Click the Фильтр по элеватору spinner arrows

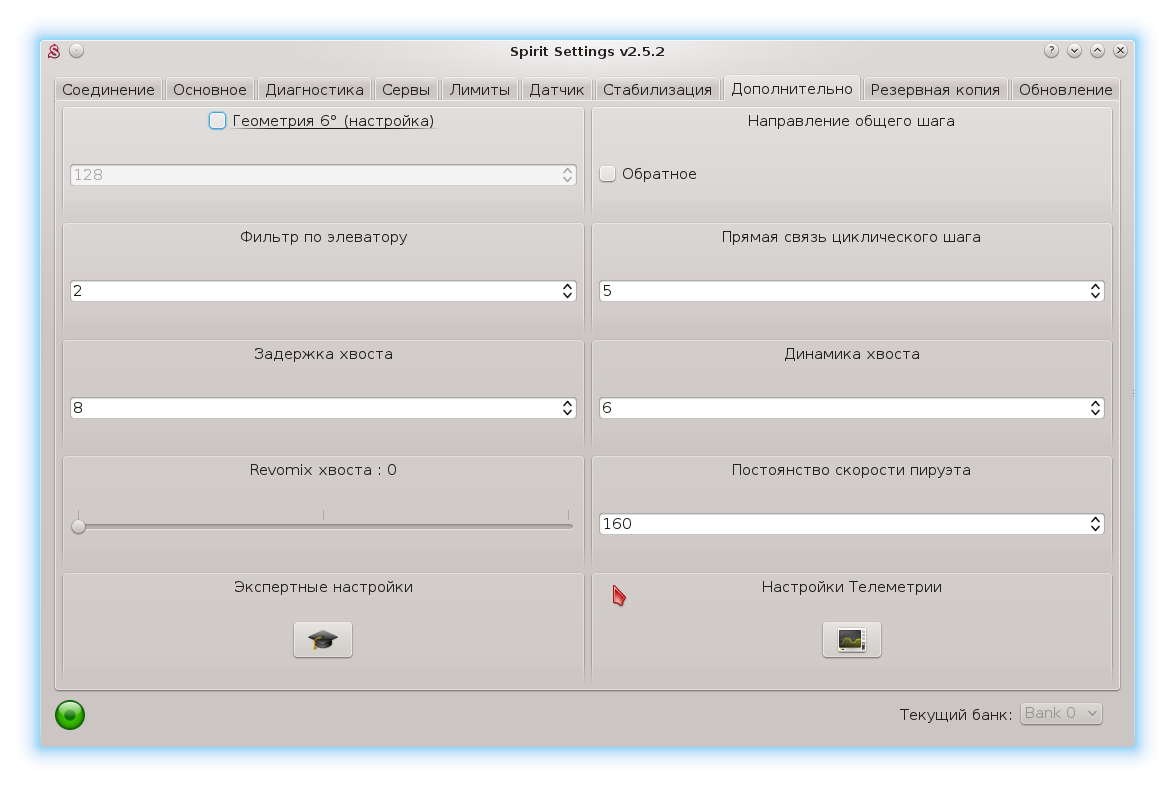point(567,291)
